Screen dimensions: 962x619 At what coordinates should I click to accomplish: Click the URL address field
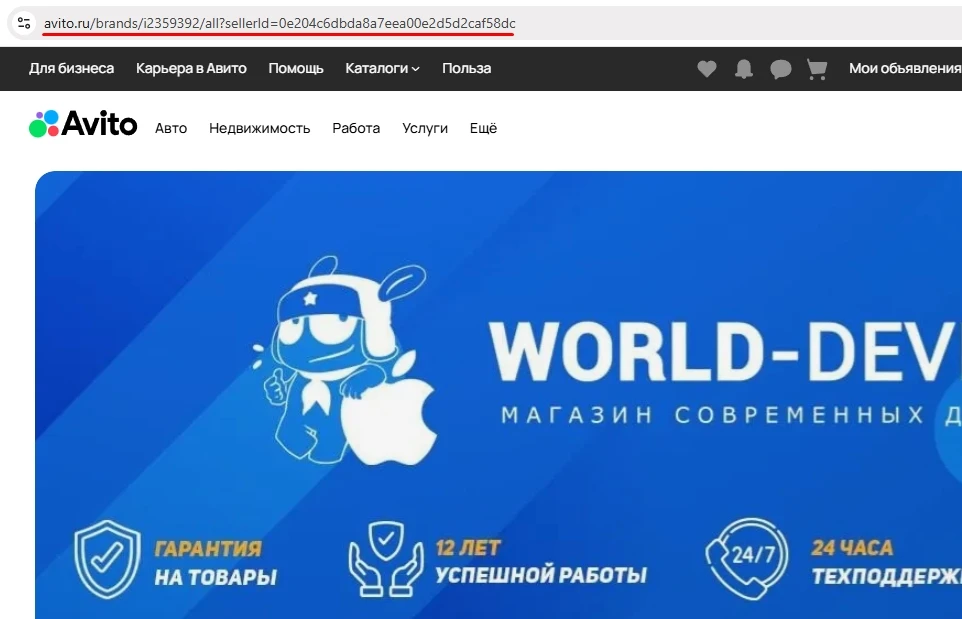tap(280, 22)
